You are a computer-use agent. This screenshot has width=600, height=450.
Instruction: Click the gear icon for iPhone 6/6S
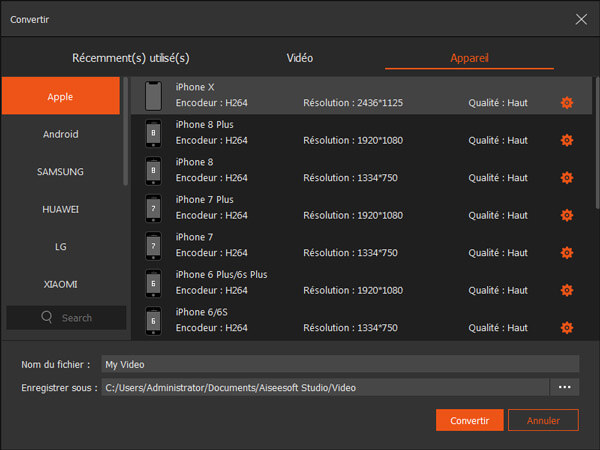(567, 327)
